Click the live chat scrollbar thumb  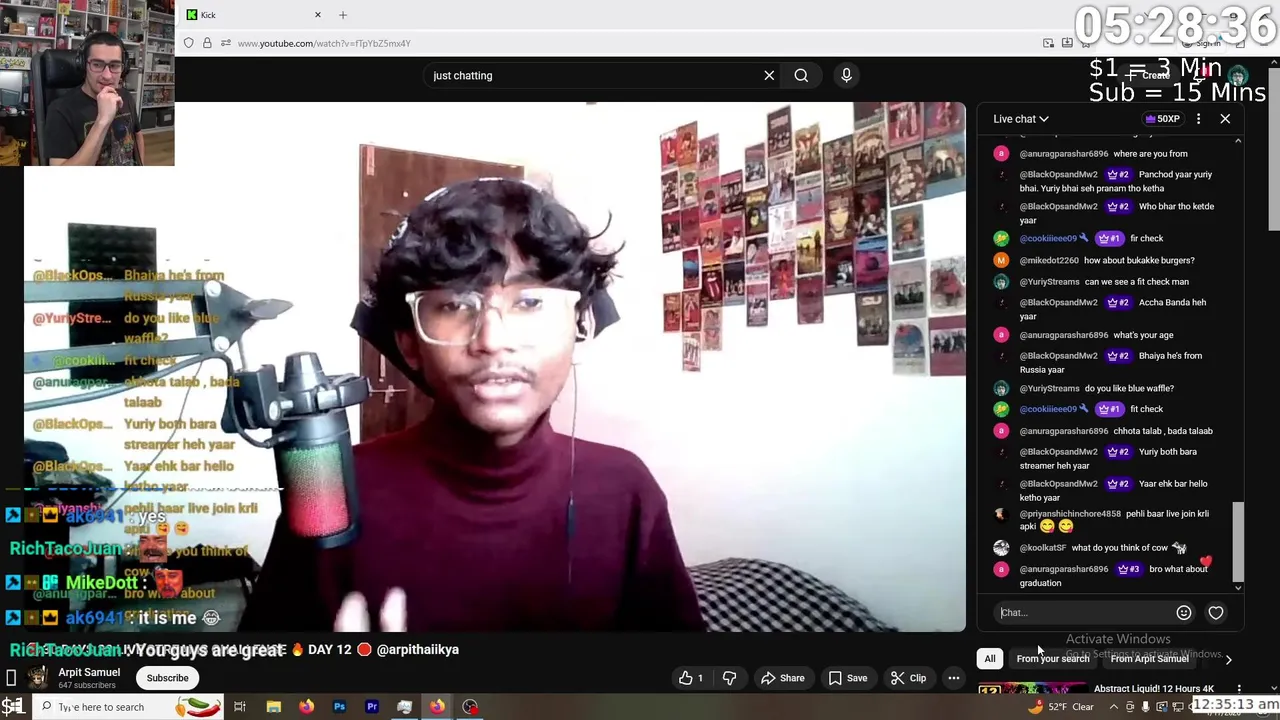(x=1238, y=540)
